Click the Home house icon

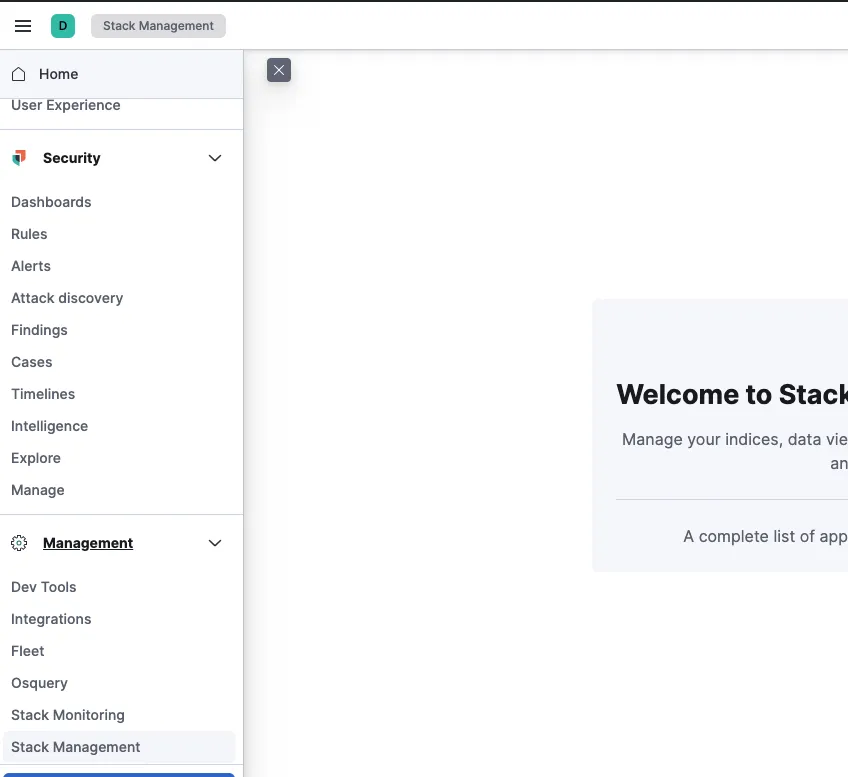[19, 74]
